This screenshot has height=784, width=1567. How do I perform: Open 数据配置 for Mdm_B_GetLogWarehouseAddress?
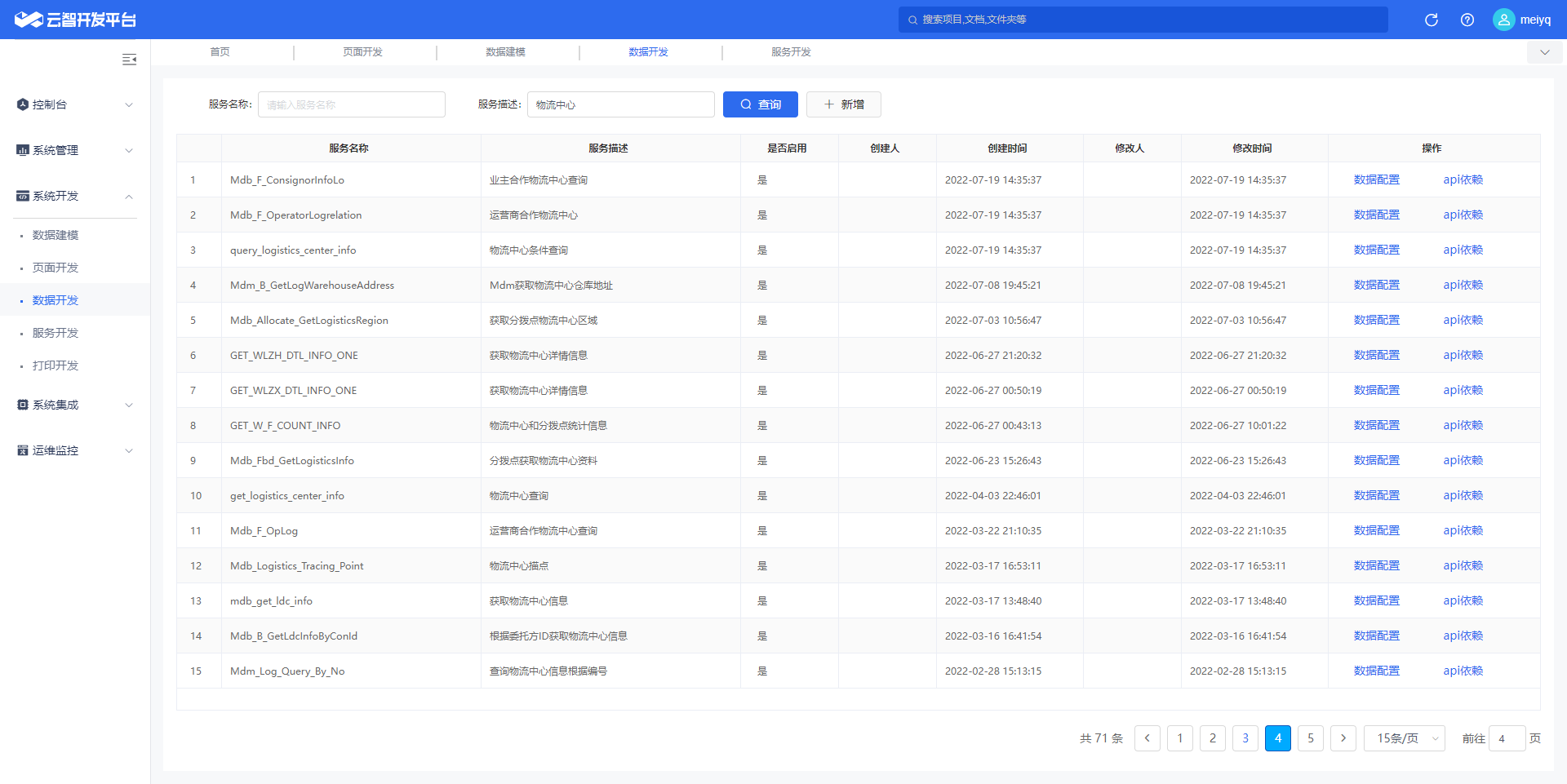click(1376, 285)
